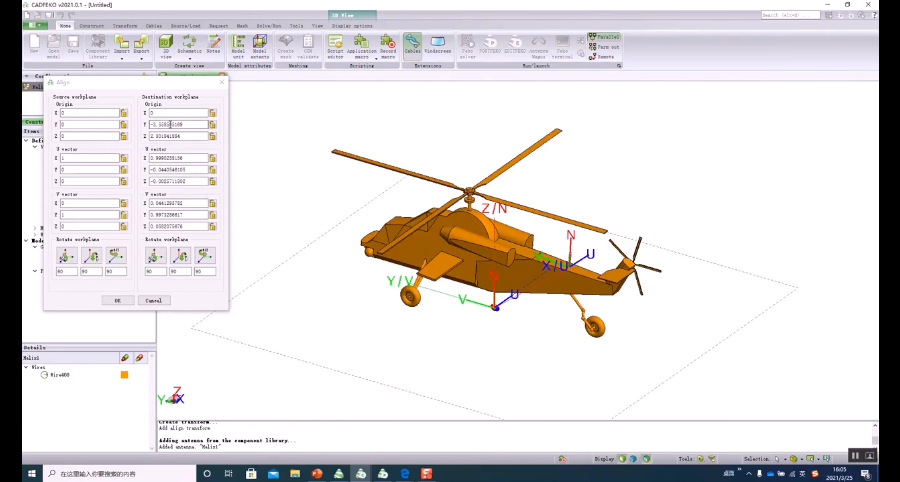
Task: Confirm the Align dialog with OK
Action: tap(118, 301)
